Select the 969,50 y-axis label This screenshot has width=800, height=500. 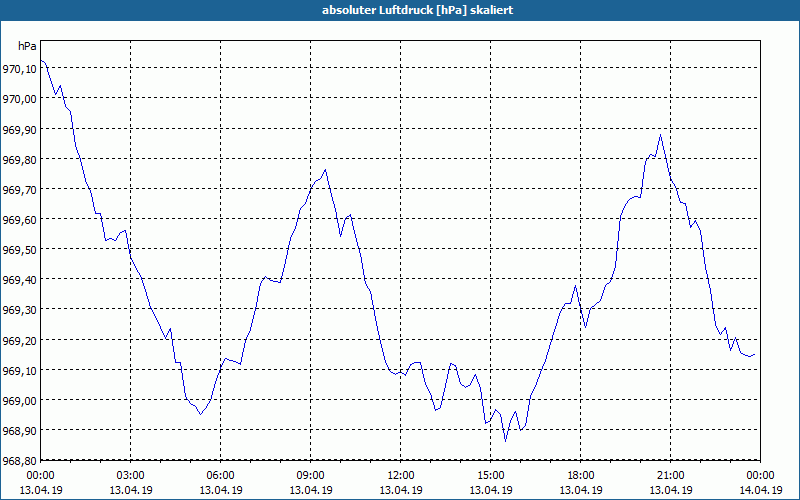(19, 249)
